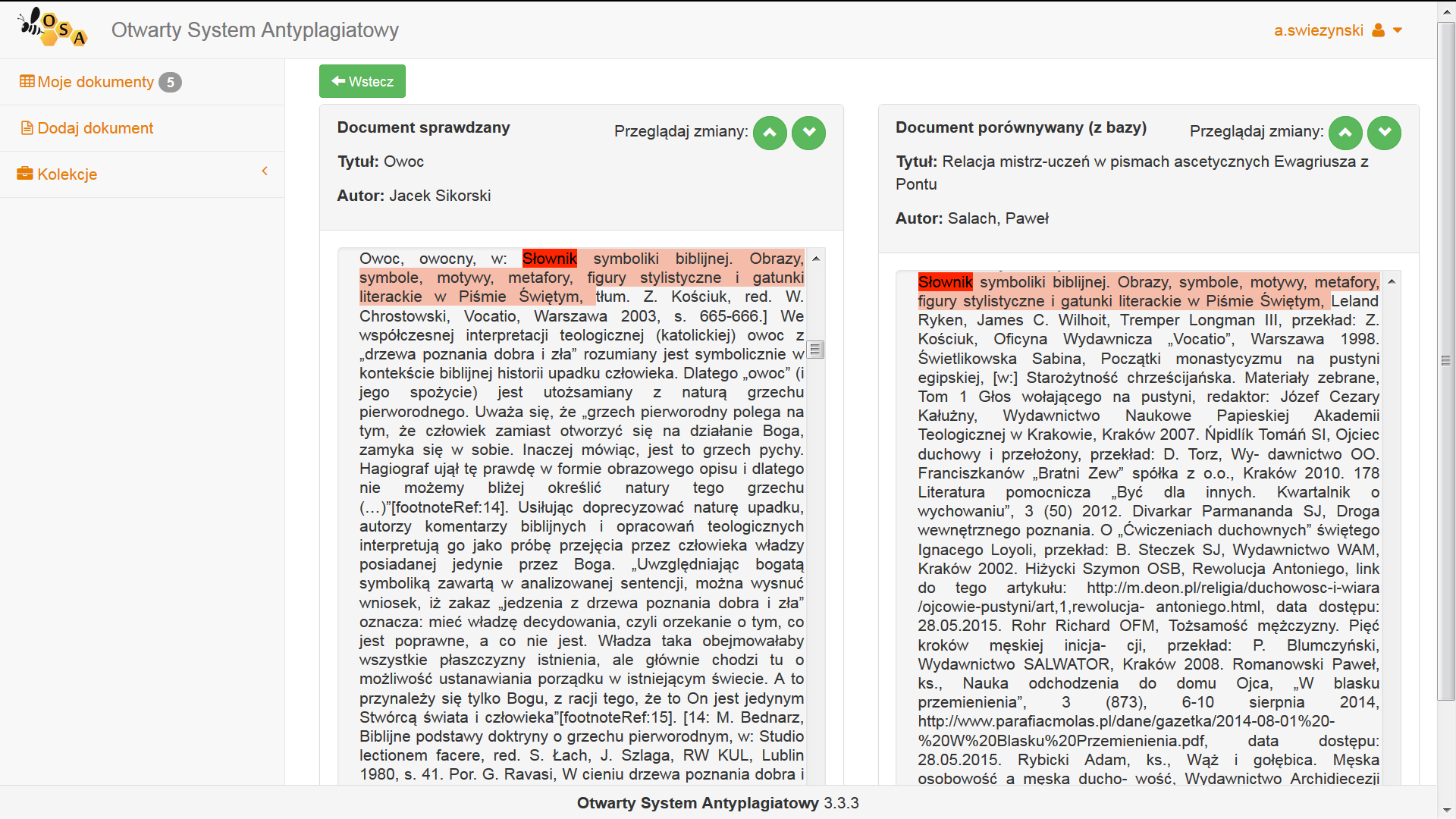Click the Document sprawdzany heading
Viewport: 1456px width, 819px height.
tap(423, 127)
